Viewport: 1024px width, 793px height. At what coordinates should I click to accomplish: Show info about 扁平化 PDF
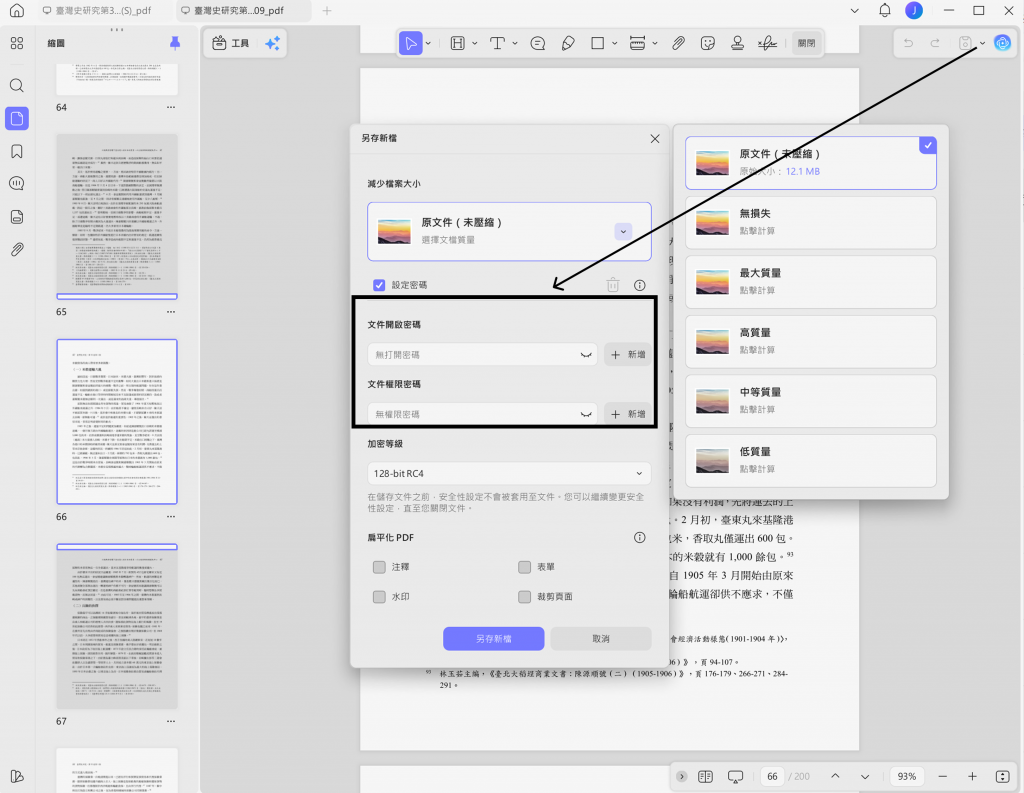tap(639, 538)
